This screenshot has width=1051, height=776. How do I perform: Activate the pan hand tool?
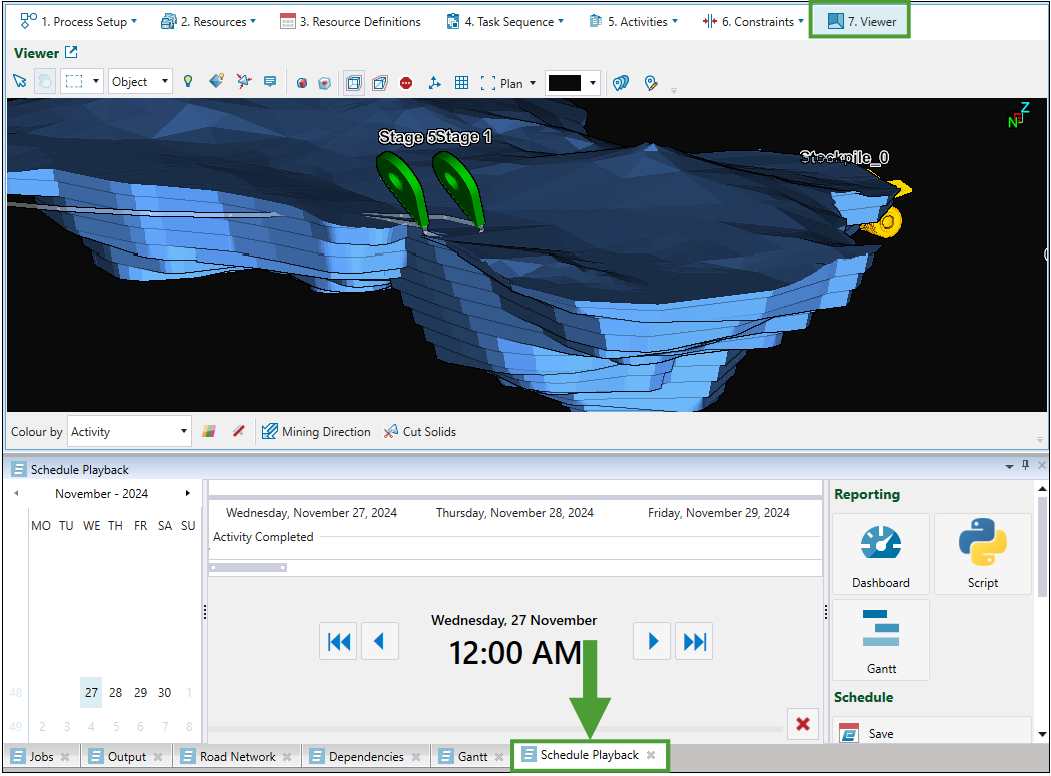[44, 82]
